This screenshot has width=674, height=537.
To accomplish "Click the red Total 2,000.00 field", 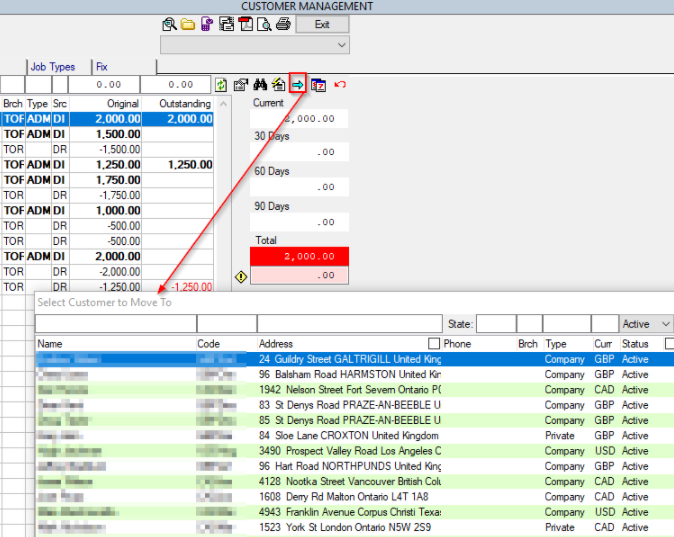I will point(299,256).
